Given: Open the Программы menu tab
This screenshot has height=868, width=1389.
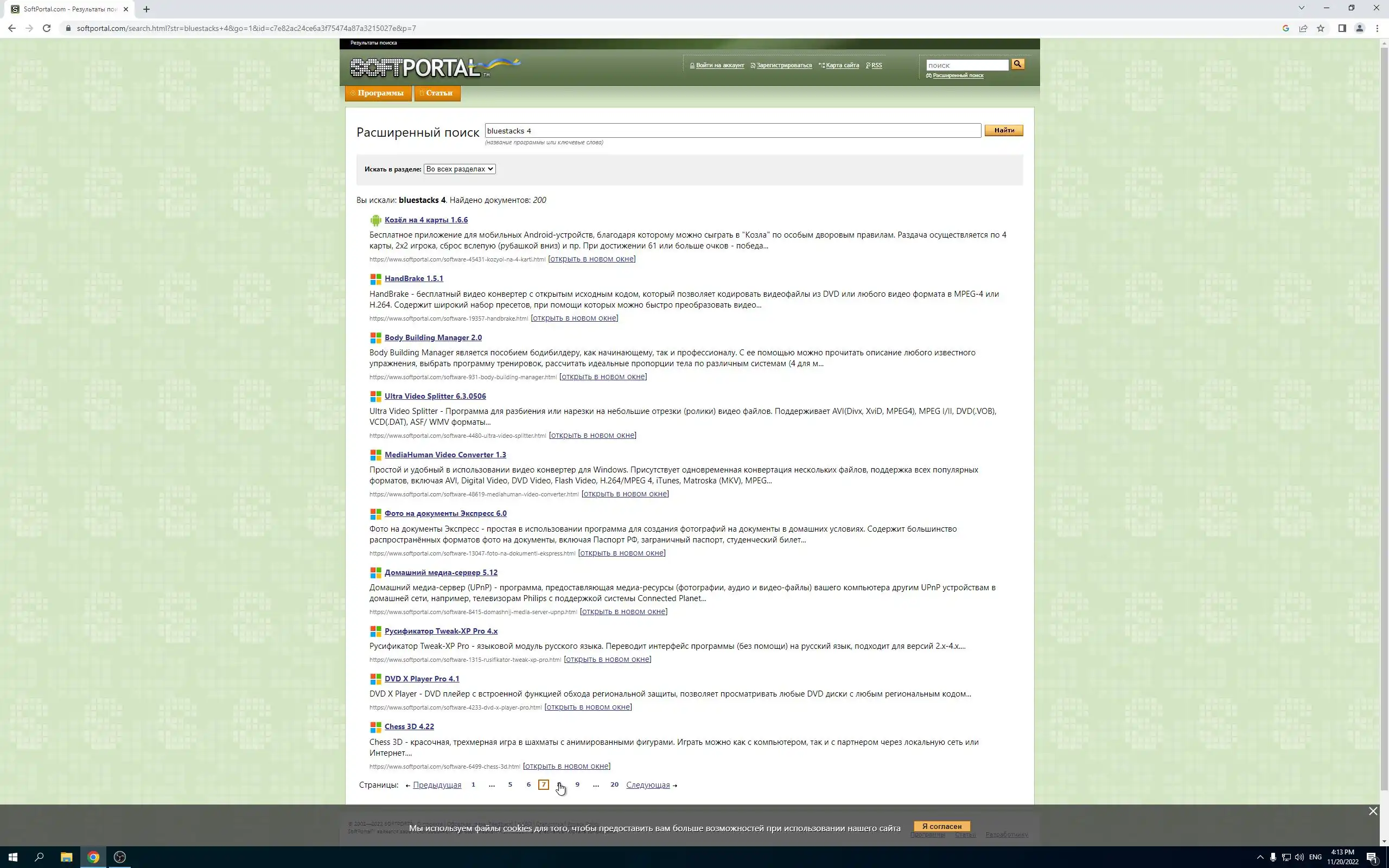Looking at the screenshot, I should coord(379,93).
